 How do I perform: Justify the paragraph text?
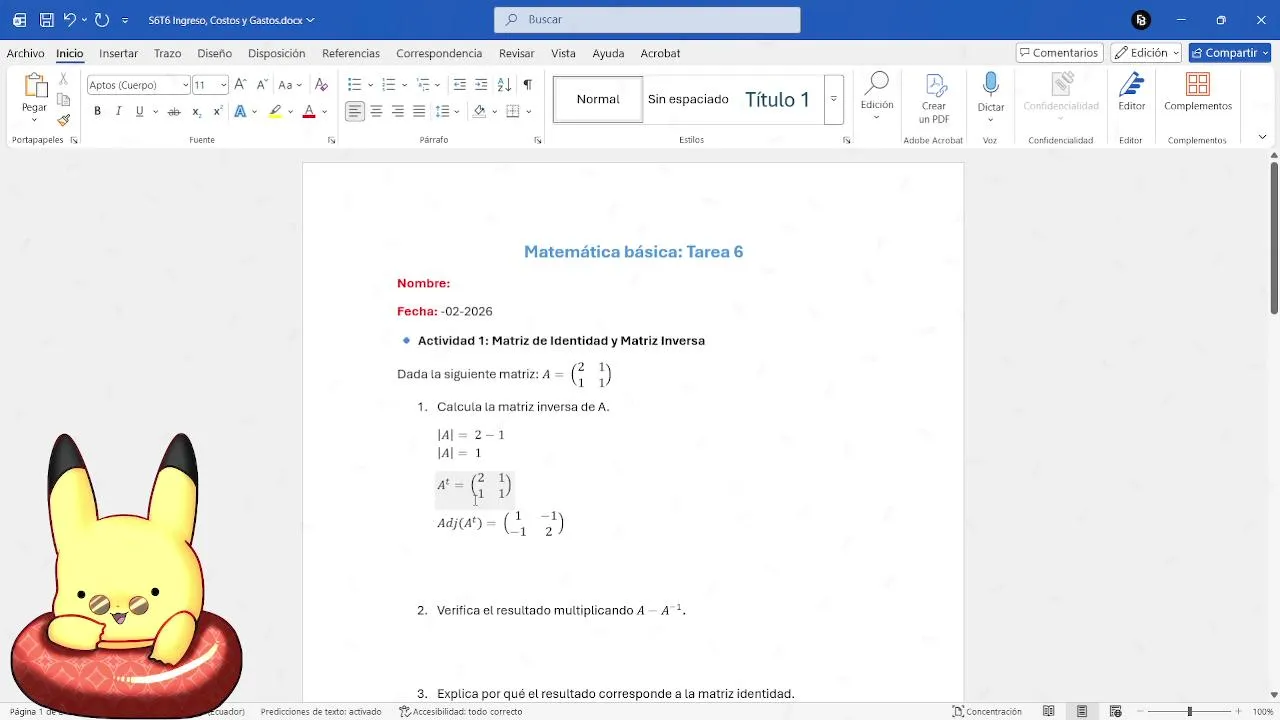click(419, 112)
